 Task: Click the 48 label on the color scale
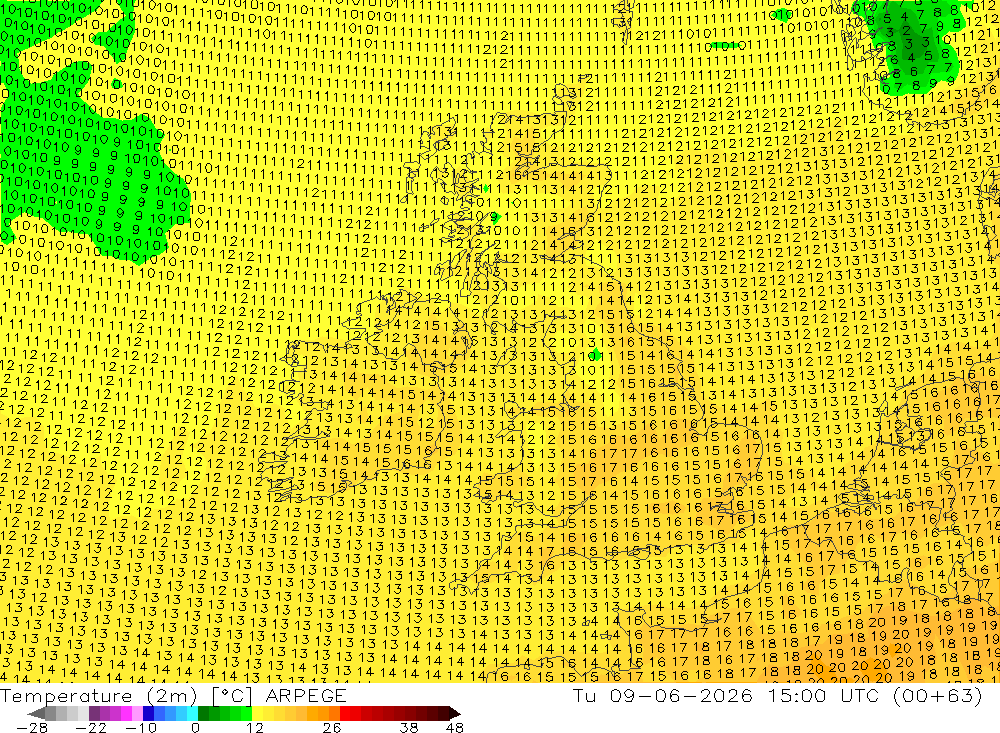point(455,728)
